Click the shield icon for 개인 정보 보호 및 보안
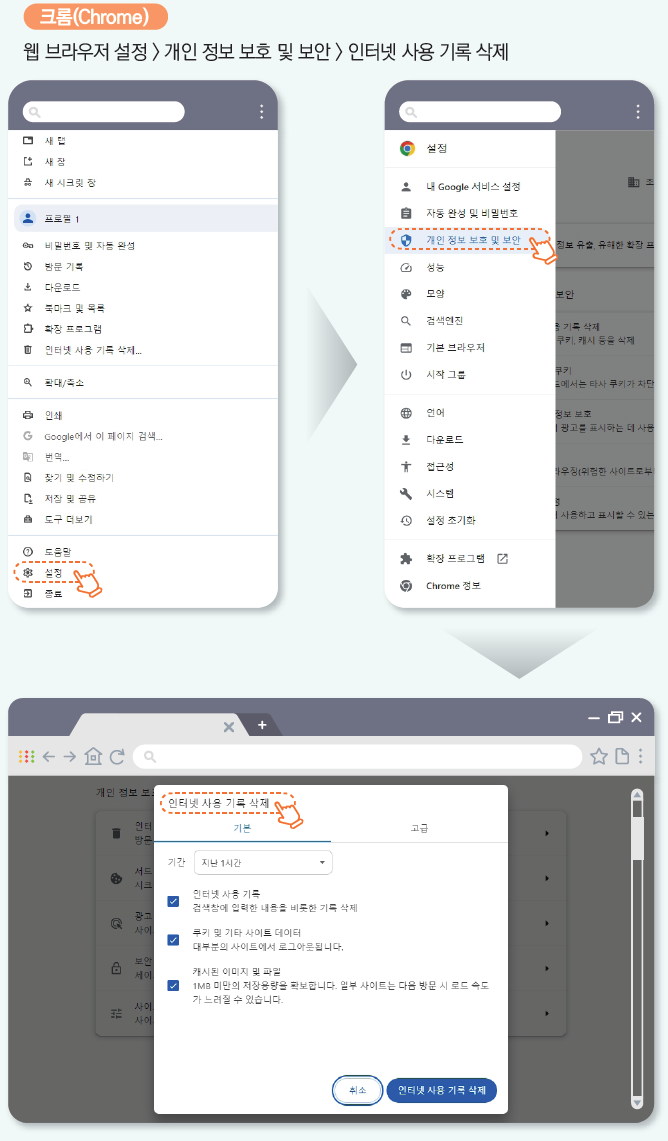The height and width of the screenshot is (1141, 668). tap(406, 239)
